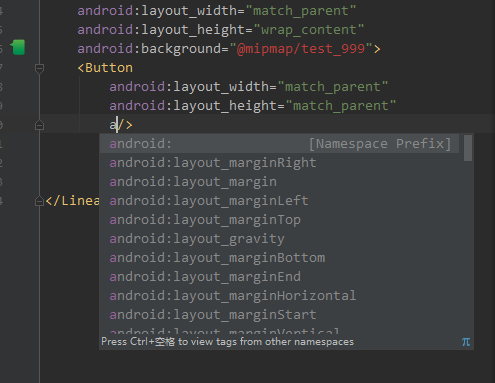This screenshot has width=495, height=383.
Task: Click the Ctrl+空格 namespaces hint text
Action: coord(227,342)
